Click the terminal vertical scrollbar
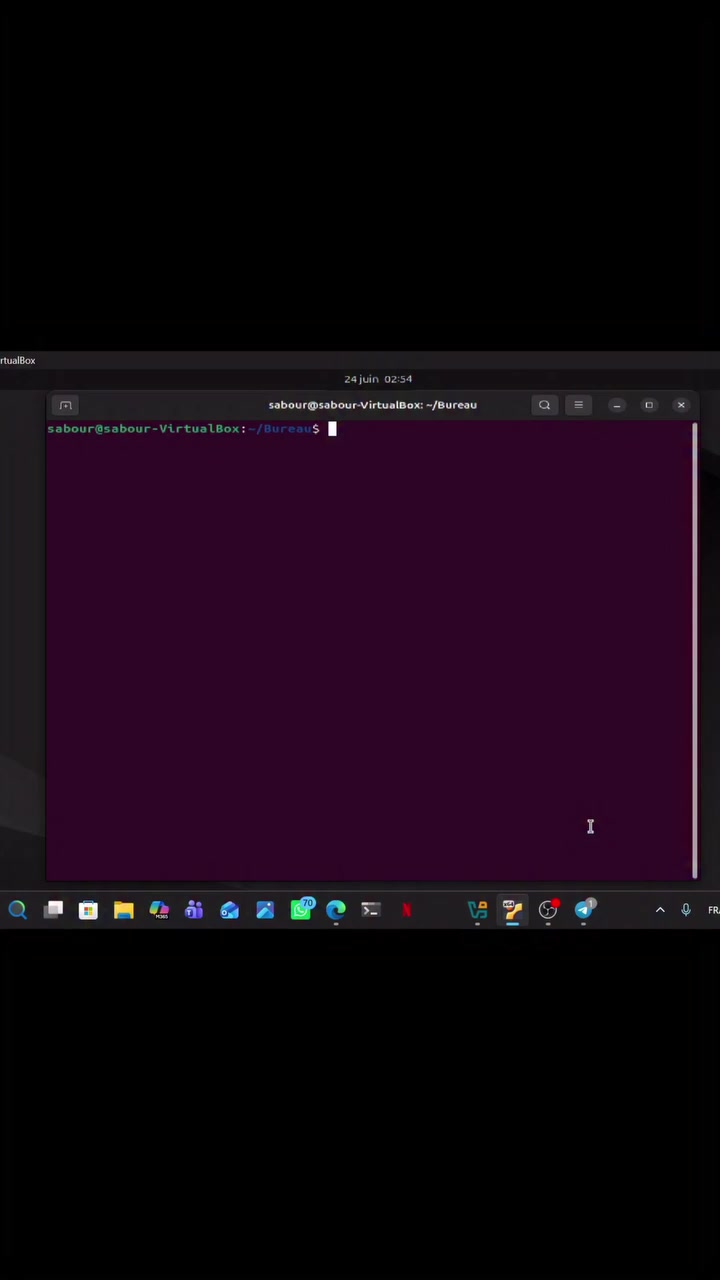The width and height of the screenshot is (720, 1280). click(x=694, y=650)
